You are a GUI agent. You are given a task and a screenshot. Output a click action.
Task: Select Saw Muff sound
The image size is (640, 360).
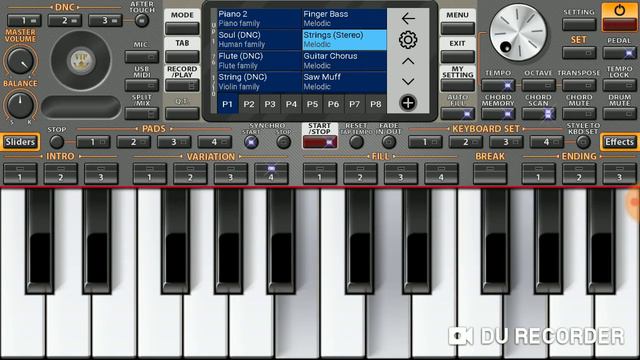coord(344,82)
